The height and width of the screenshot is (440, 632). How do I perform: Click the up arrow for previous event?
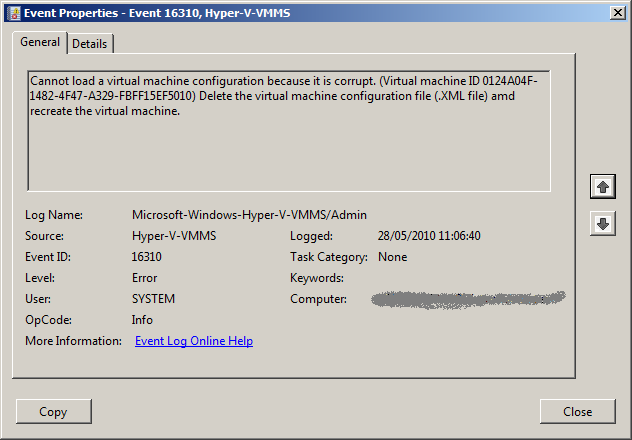(x=603, y=186)
